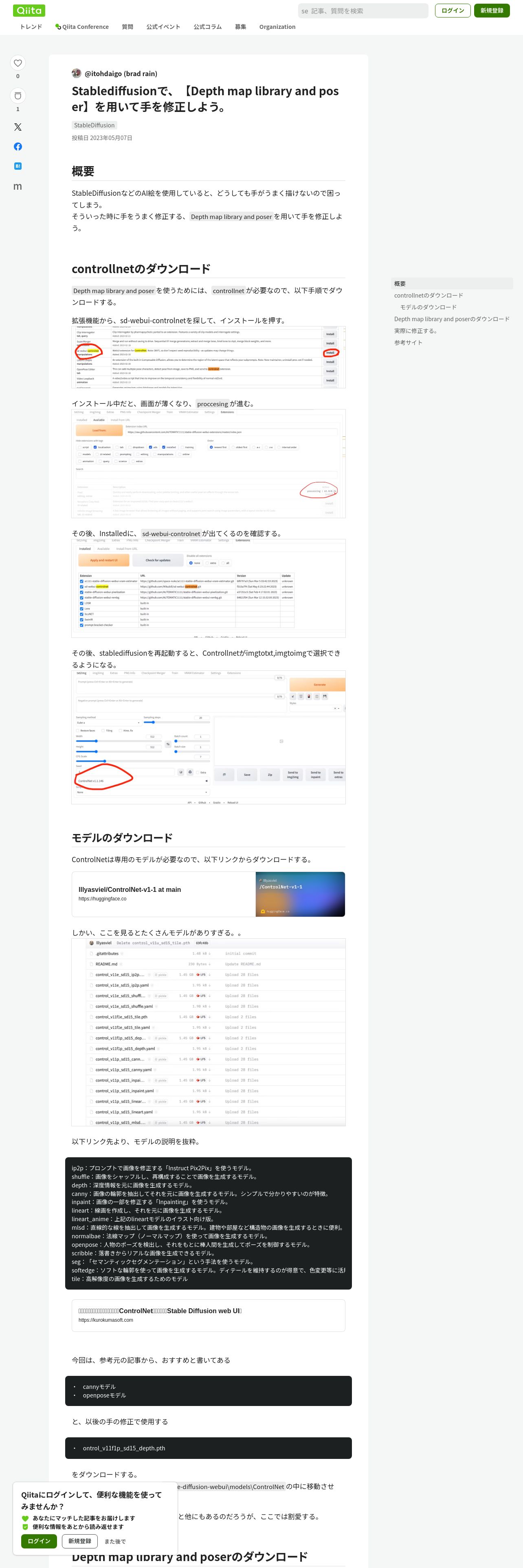
Task: Click the 概要 heading
Action: point(83,171)
